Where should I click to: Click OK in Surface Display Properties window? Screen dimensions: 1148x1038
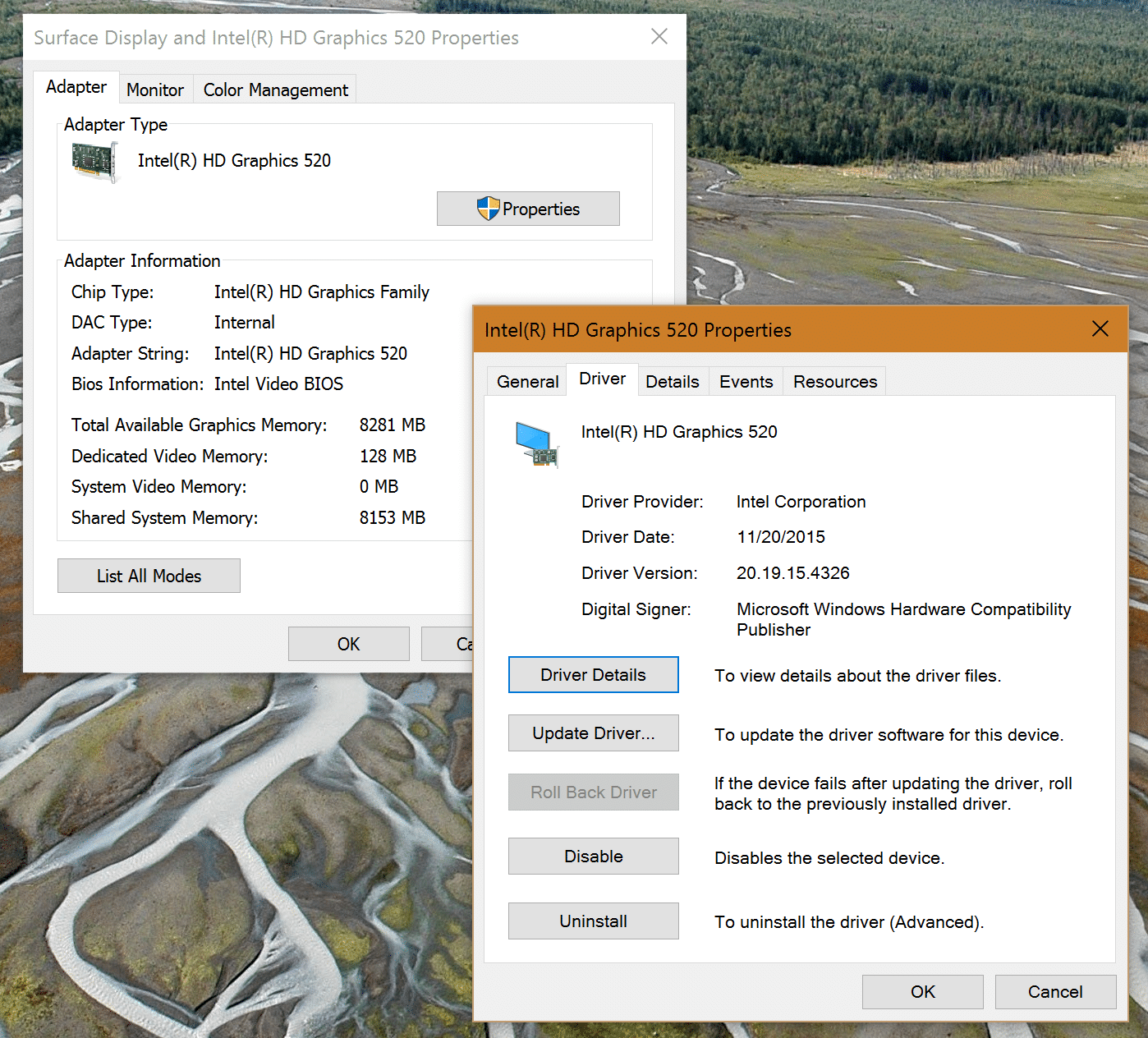pyautogui.click(x=349, y=644)
